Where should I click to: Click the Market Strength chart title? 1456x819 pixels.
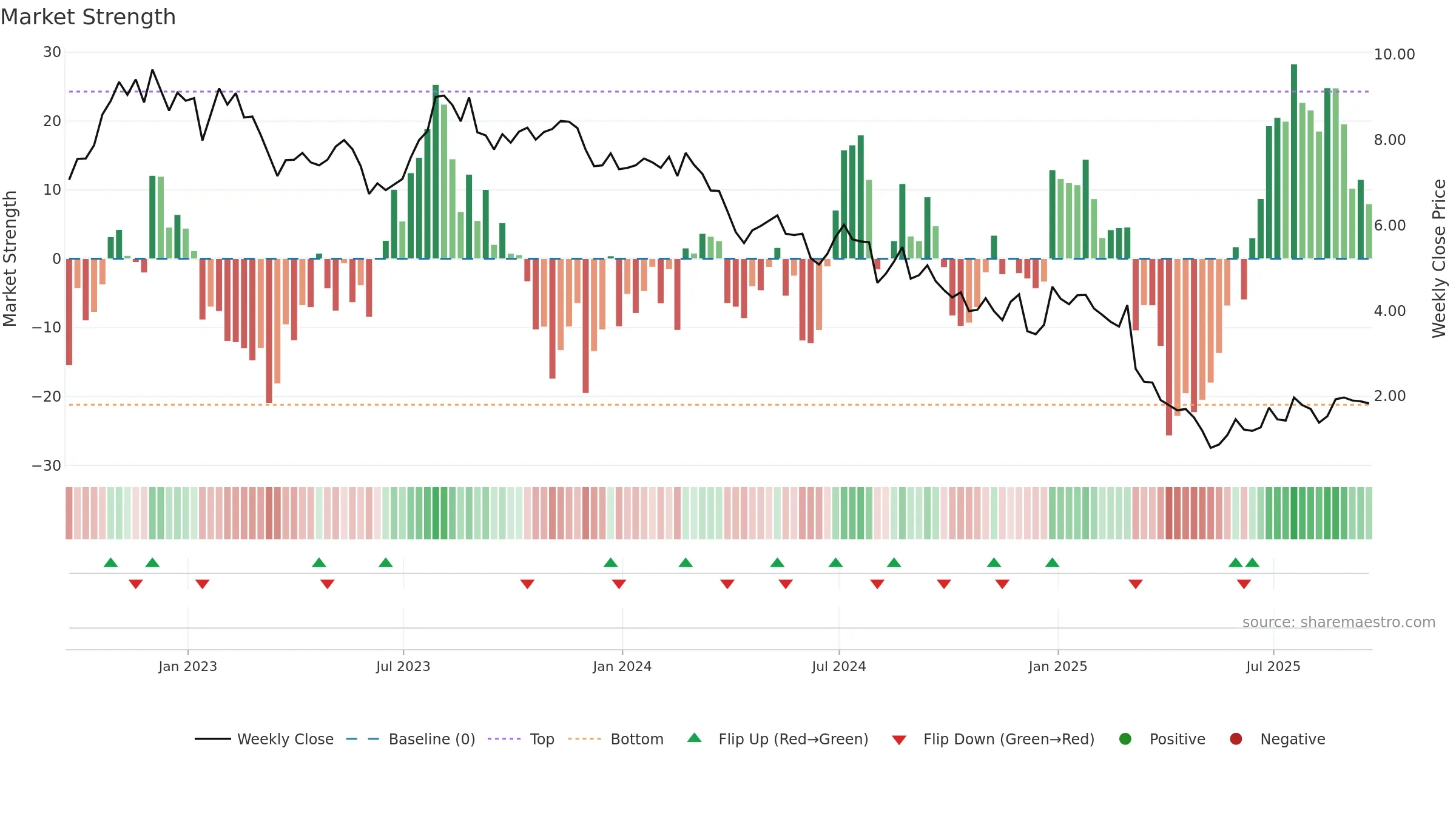[x=88, y=17]
